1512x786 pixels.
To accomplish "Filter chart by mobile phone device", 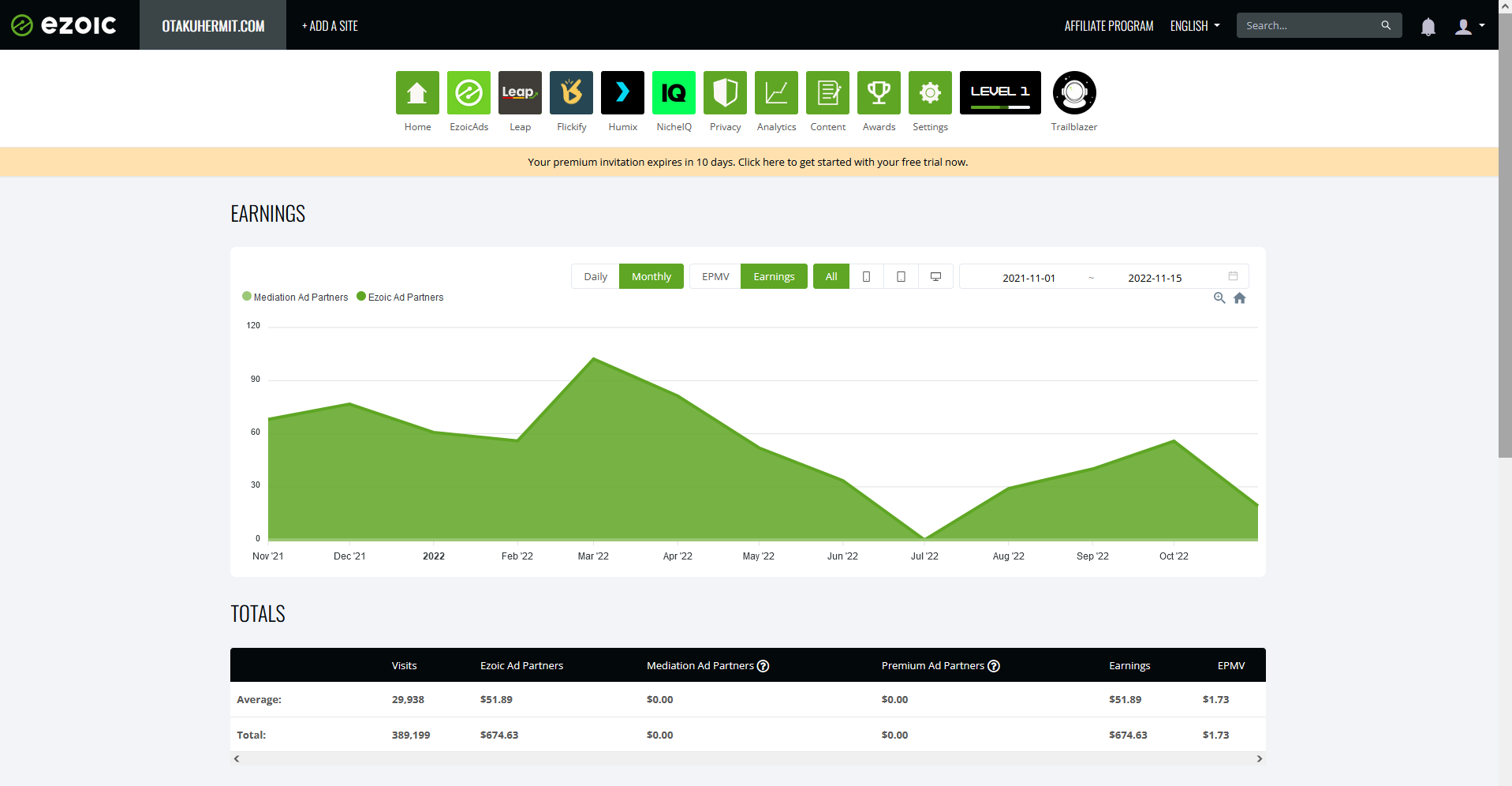I will click(867, 276).
